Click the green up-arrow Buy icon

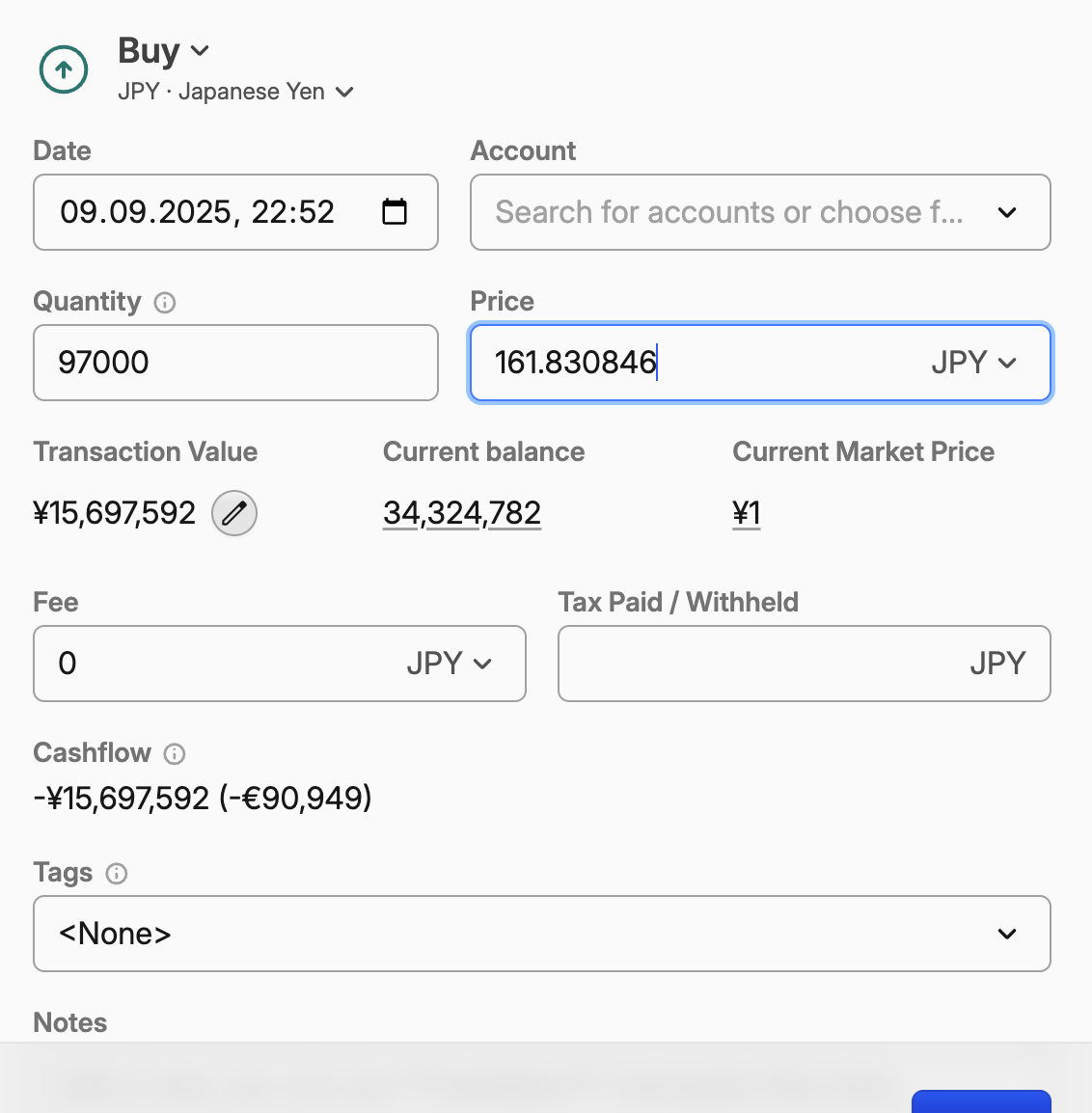(64, 69)
